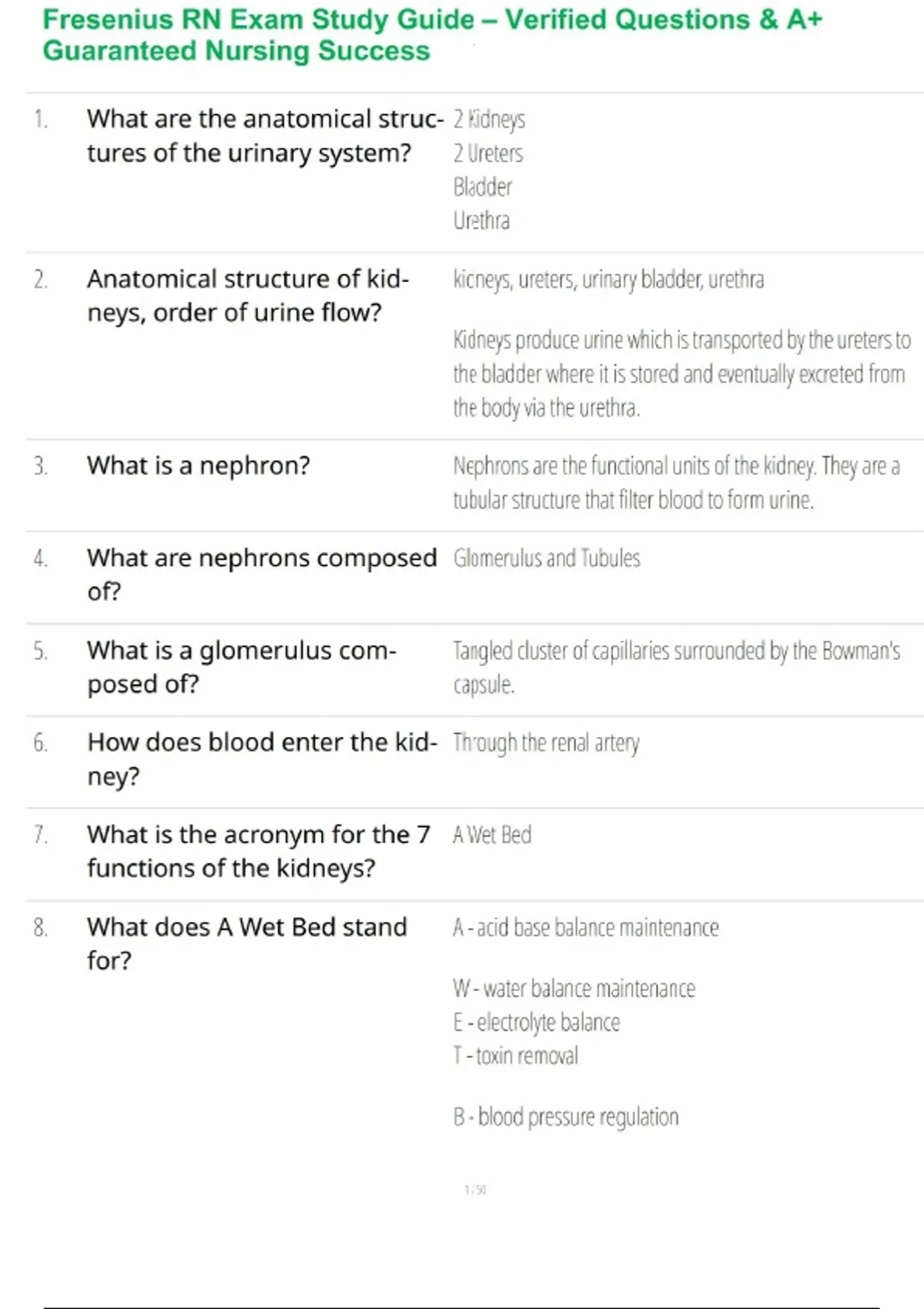Click question 5 about glomerulus composition

(241, 667)
